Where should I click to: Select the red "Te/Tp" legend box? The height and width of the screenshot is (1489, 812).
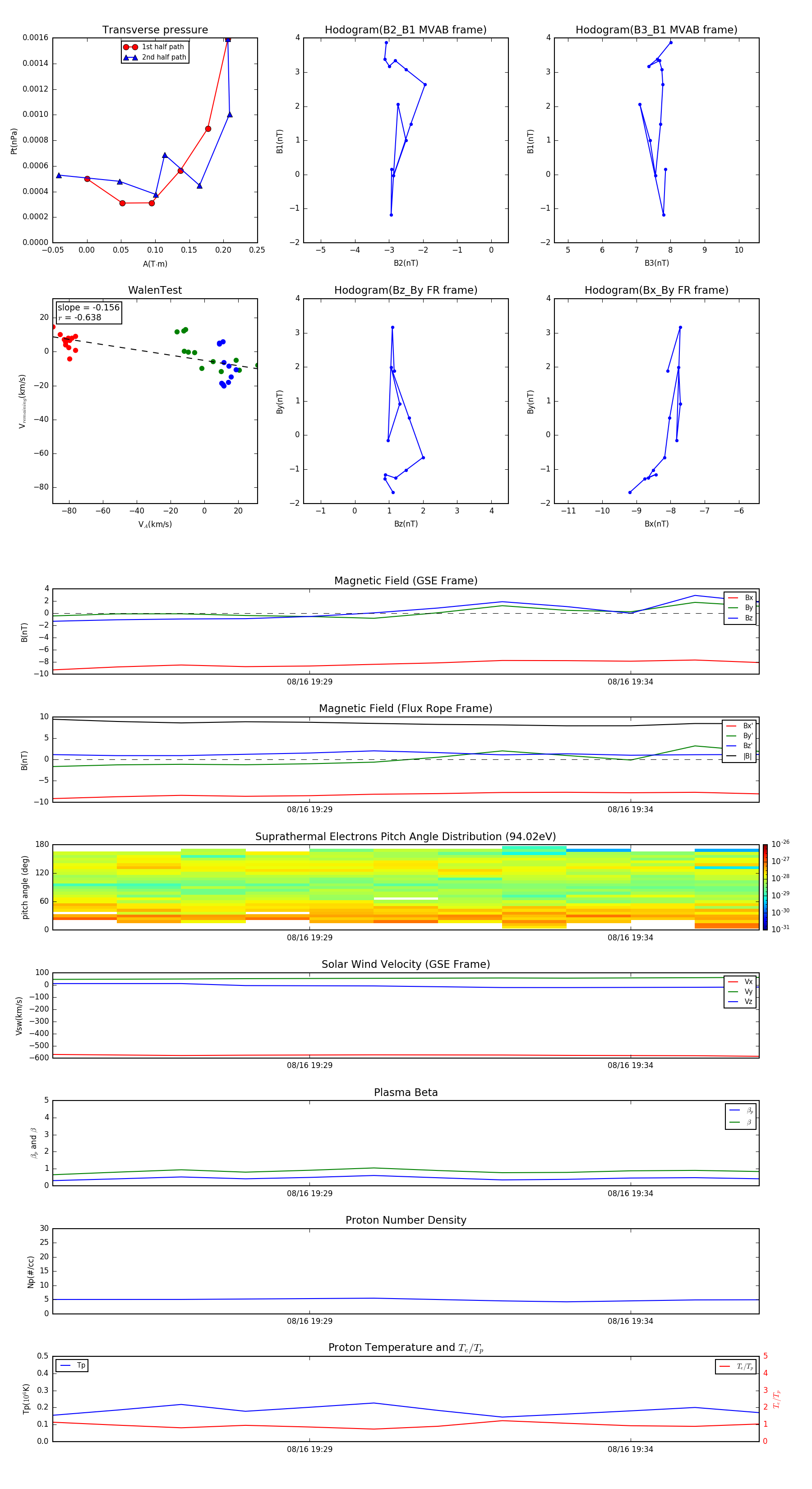pos(736,1367)
